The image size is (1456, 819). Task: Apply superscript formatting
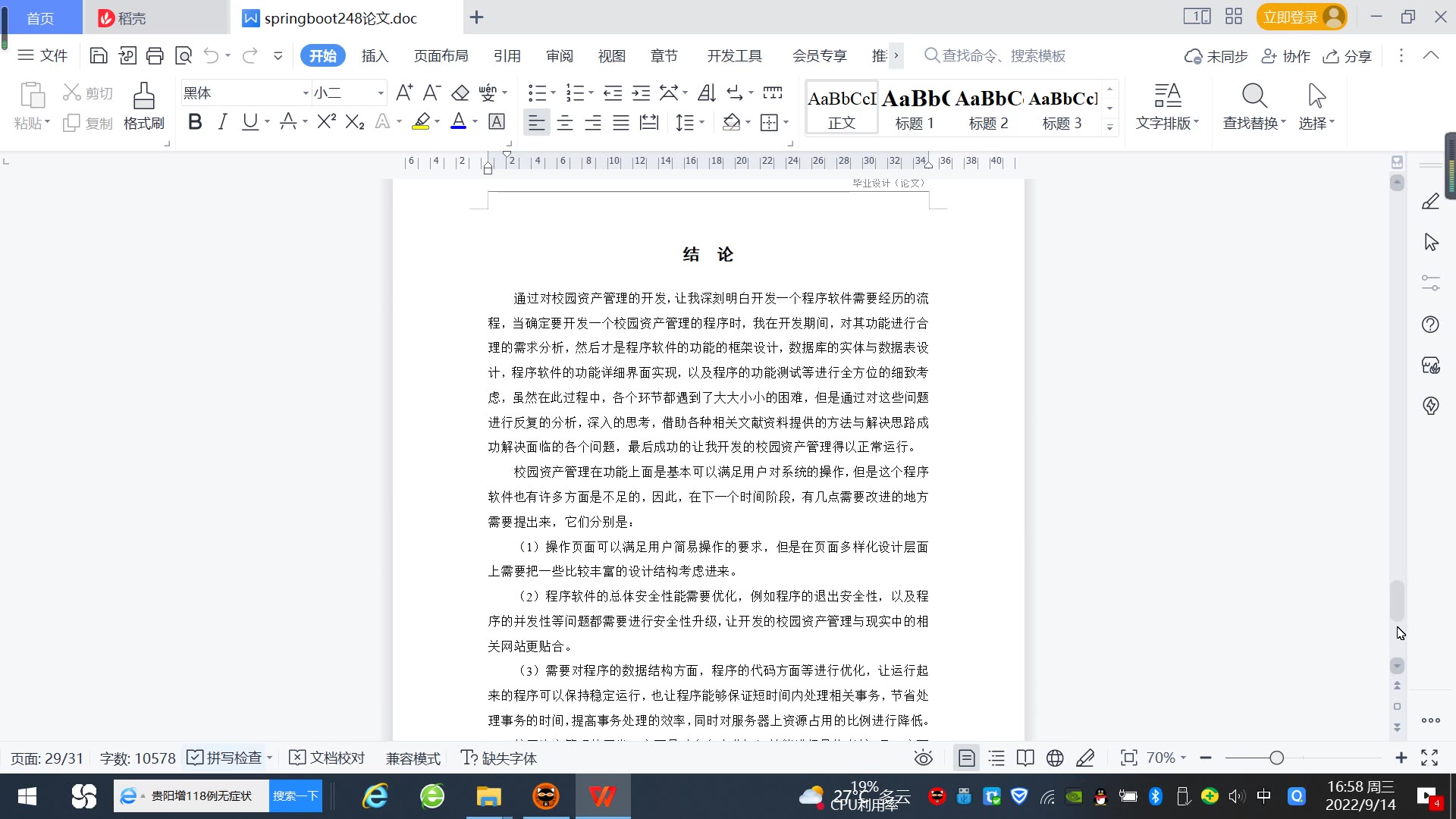(327, 121)
